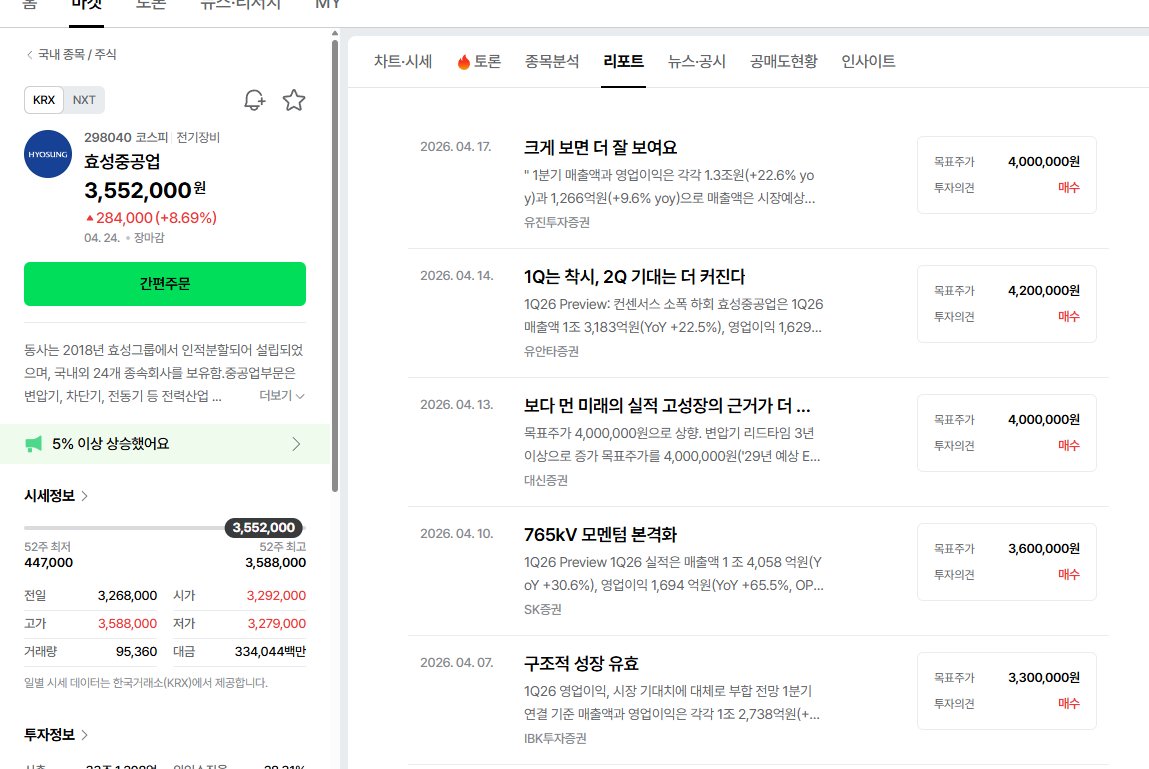Click broker name 유안타증권
Image resolution: width=1149 pixels, height=769 pixels.
(x=551, y=351)
